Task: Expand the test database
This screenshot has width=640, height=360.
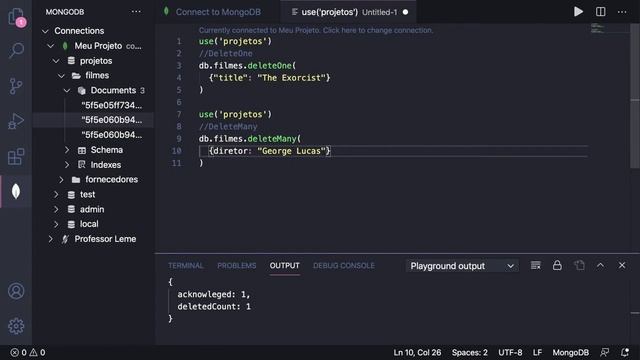Action: (56, 195)
